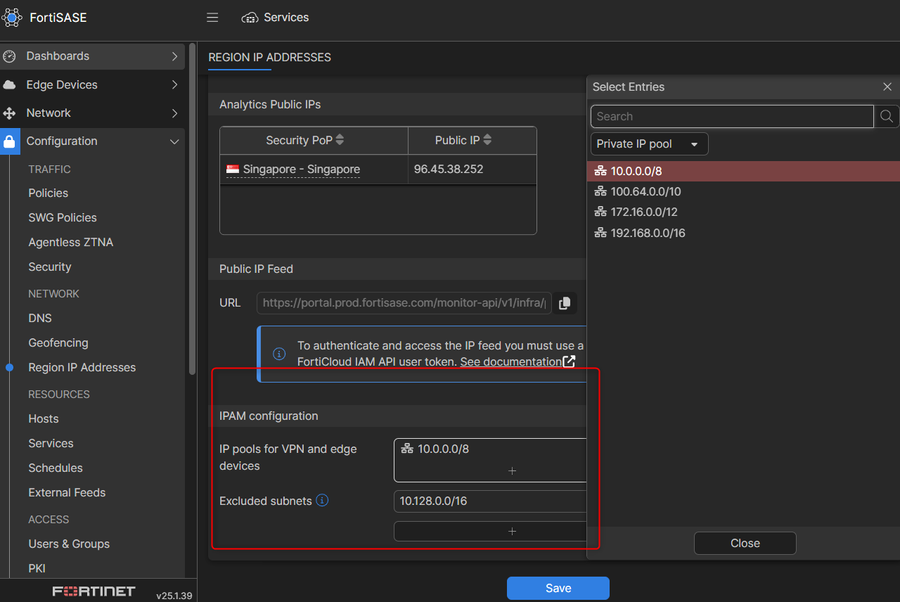Go to Geofencing page
Screen dimensions: 900x602
[58, 343]
